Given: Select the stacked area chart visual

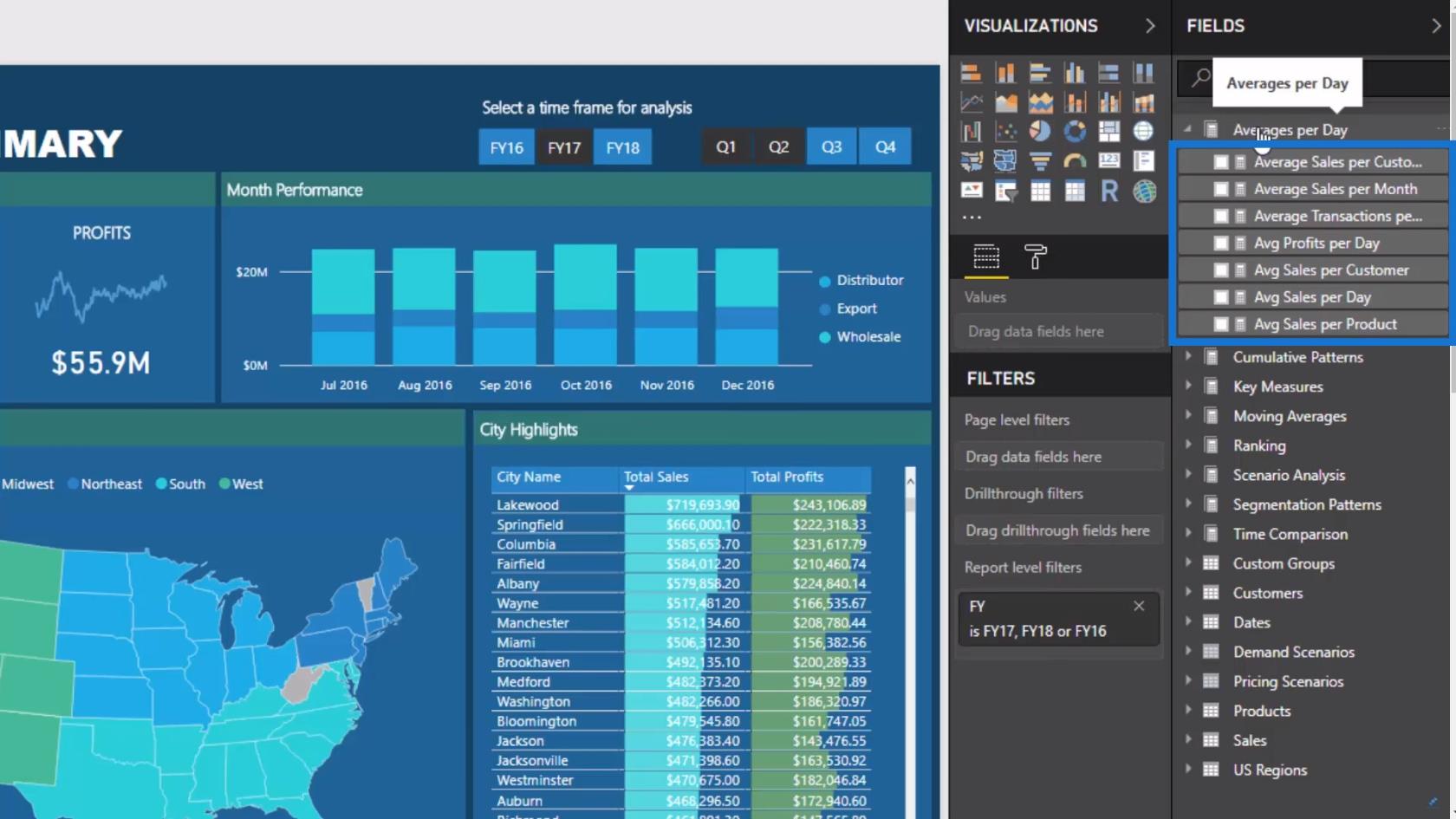Looking at the screenshot, I should (x=1040, y=102).
